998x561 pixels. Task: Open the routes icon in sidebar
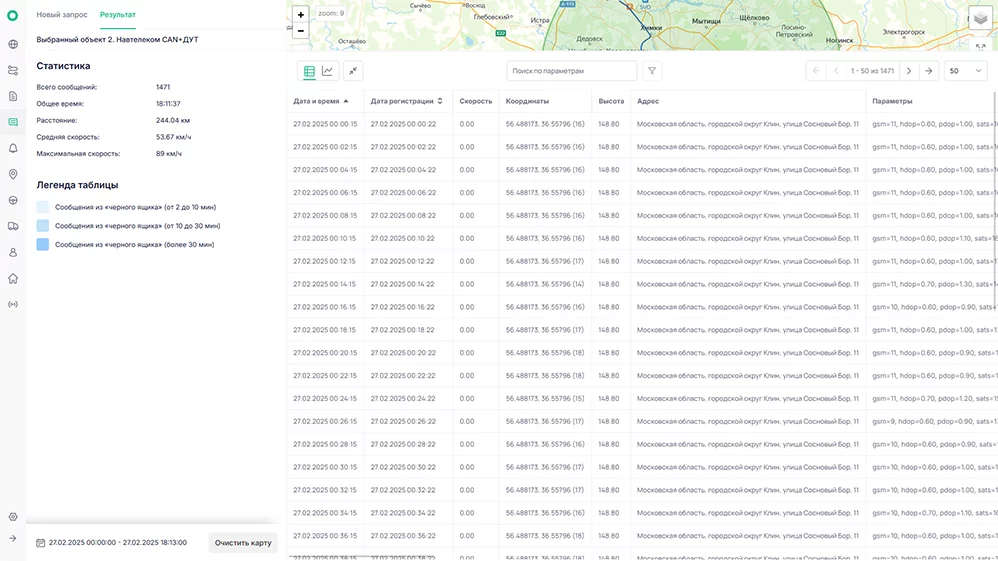[13, 71]
